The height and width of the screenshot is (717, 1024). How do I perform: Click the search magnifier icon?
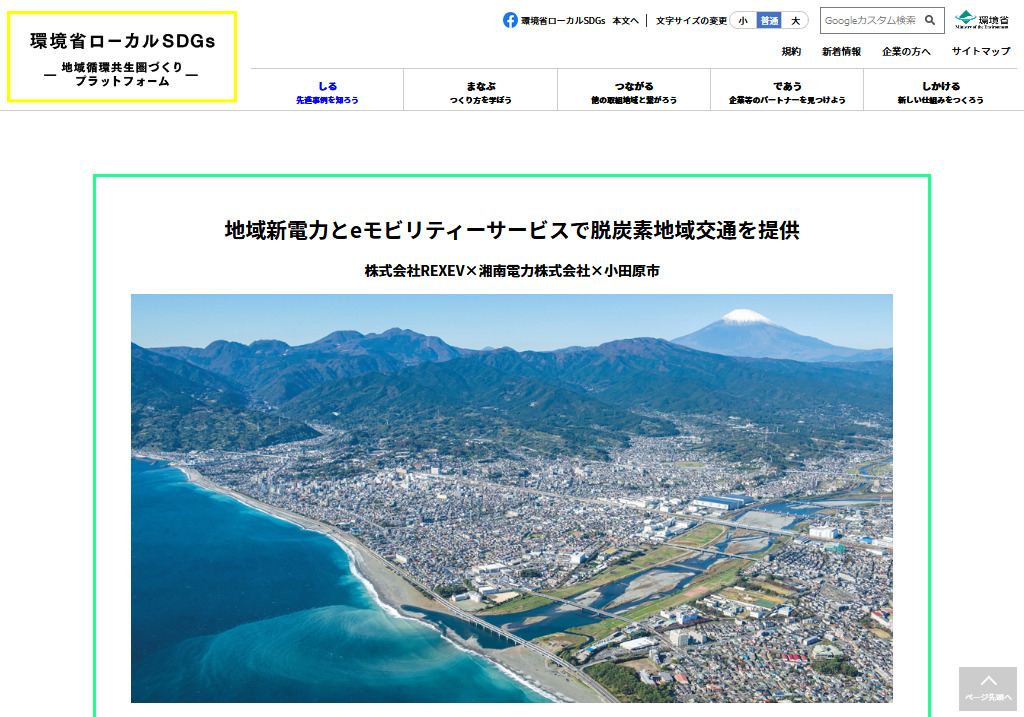click(x=929, y=20)
